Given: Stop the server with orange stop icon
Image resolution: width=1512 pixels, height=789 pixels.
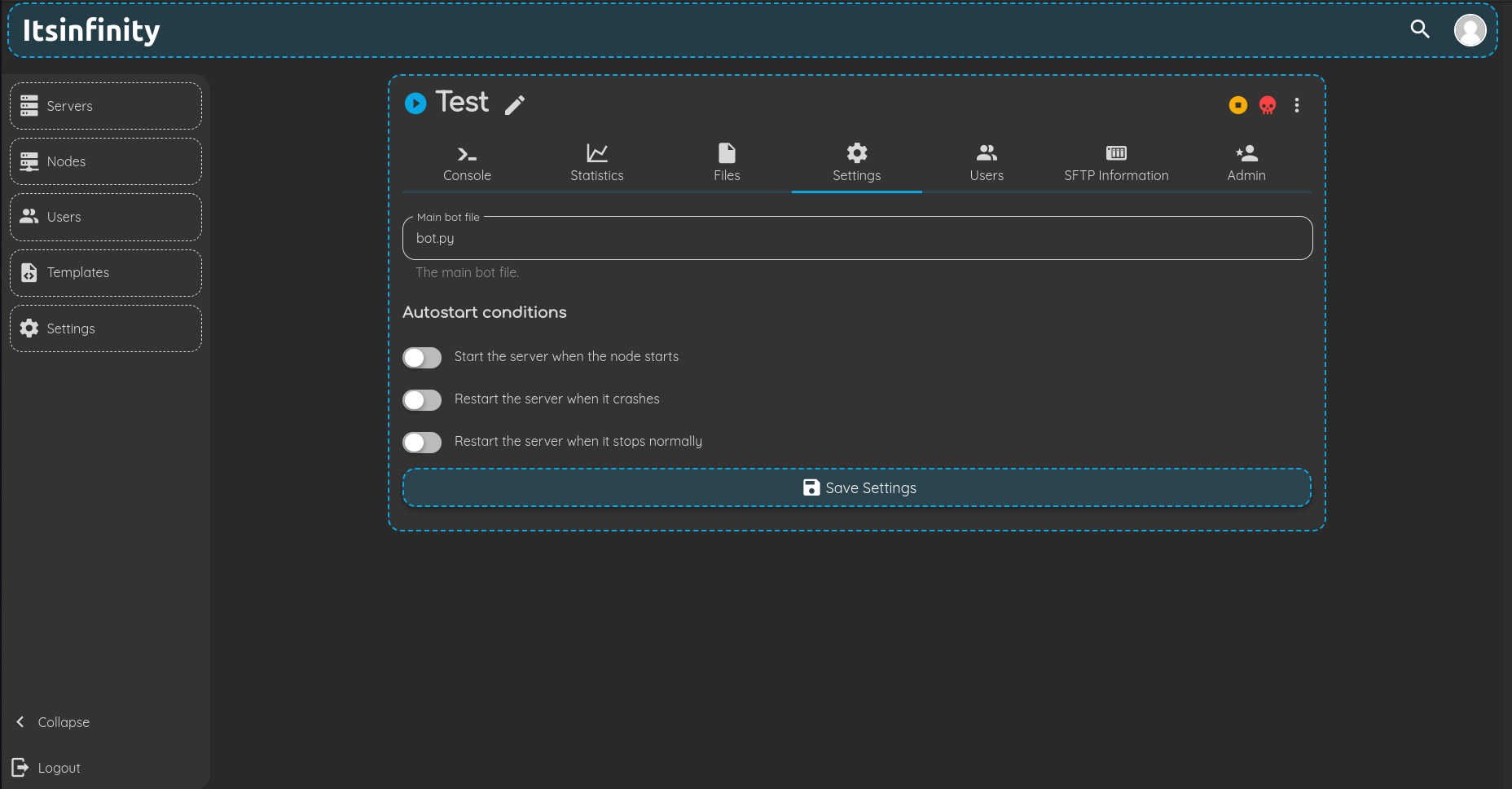Looking at the screenshot, I should 1238,105.
